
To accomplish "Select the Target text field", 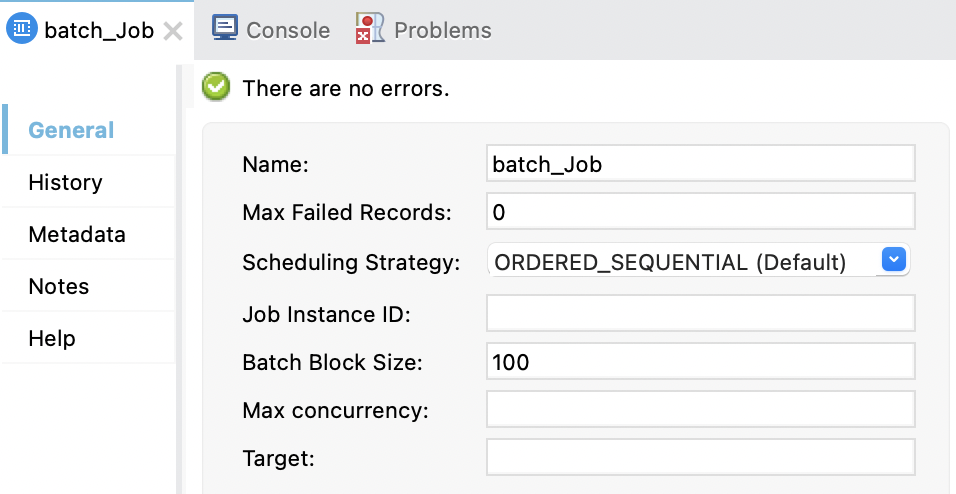I will tap(700, 458).
